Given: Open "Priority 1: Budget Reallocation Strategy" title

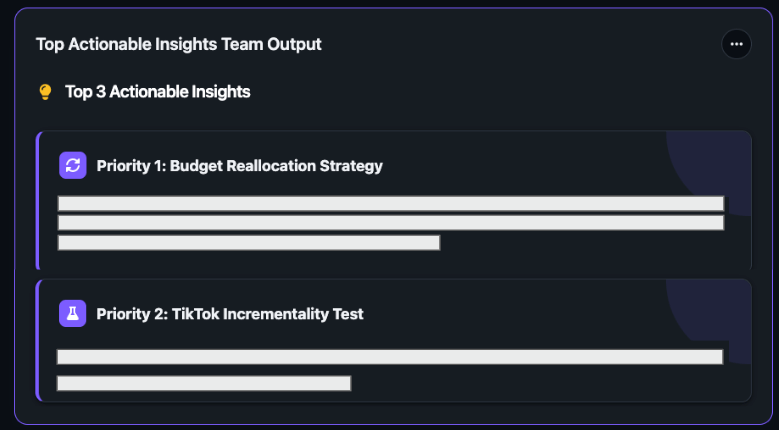Looking at the screenshot, I should coord(240,166).
